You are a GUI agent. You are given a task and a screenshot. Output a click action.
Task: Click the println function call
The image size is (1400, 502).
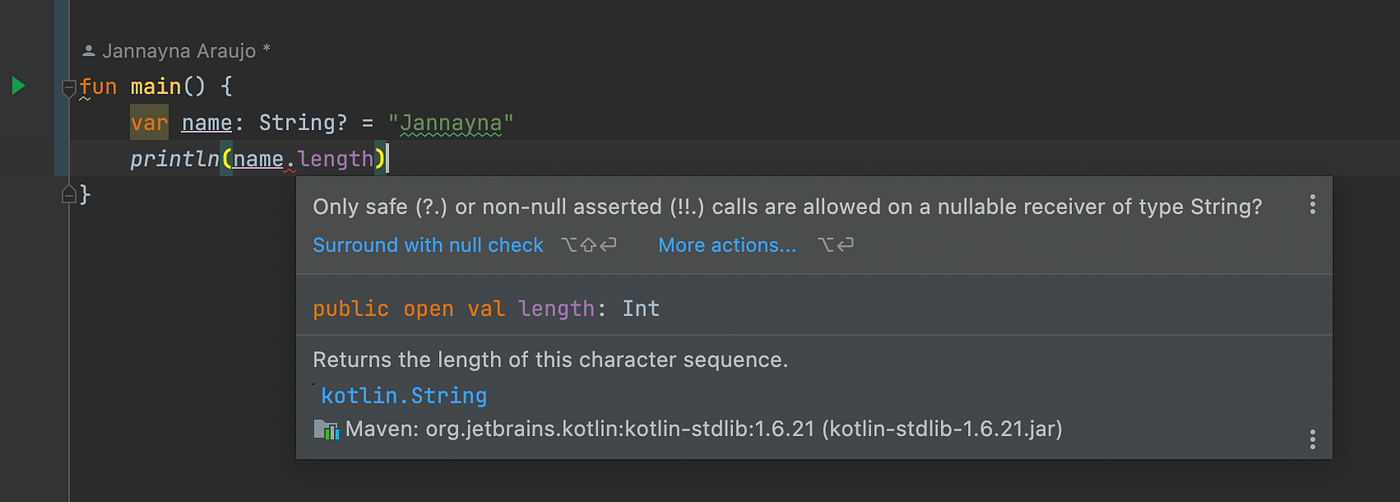click(174, 159)
